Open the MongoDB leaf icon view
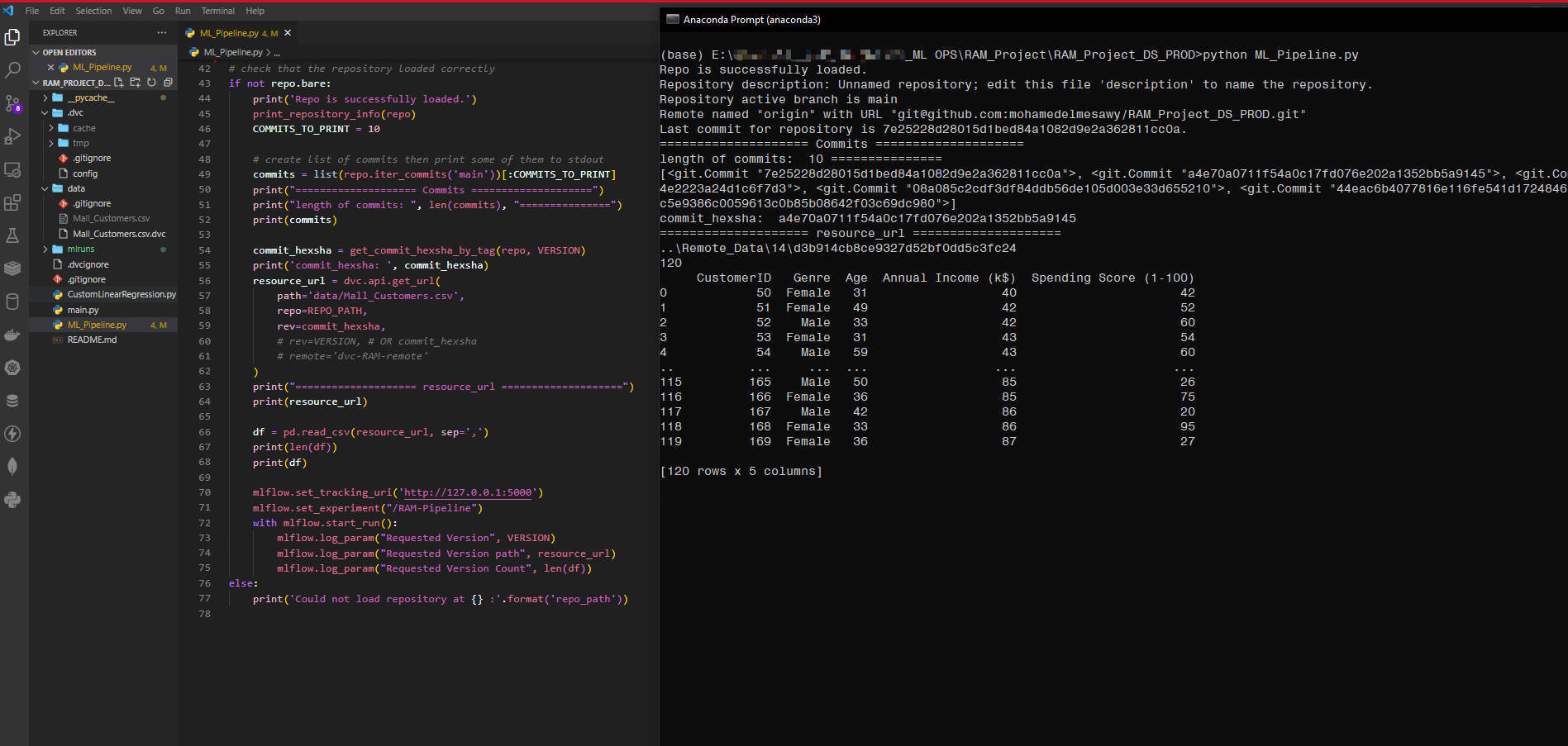1568x746 pixels. click(x=12, y=467)
